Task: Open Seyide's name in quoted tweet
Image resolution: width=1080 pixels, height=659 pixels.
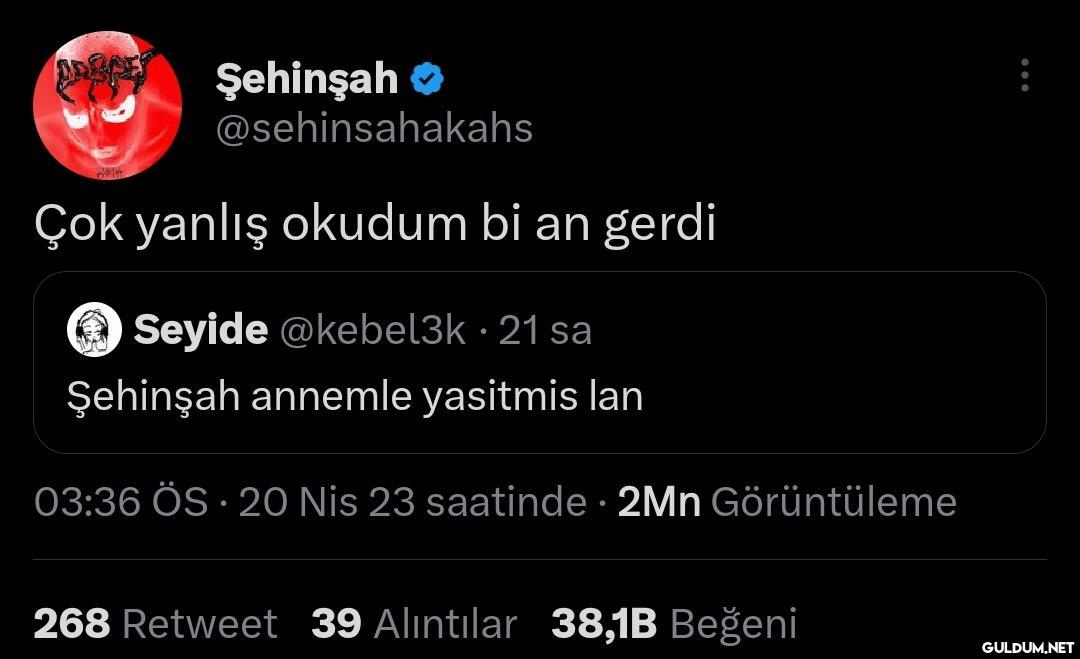Action: 200,330
